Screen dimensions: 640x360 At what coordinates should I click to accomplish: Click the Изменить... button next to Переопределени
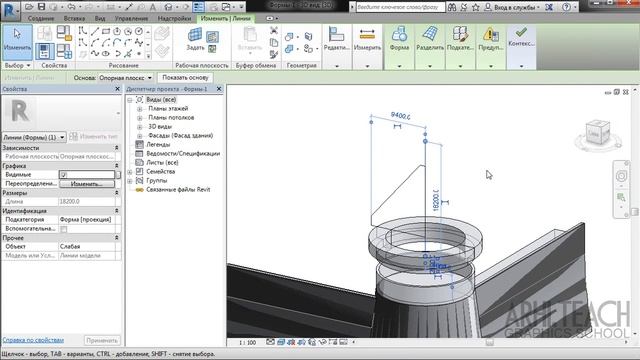tap(87, 184)
